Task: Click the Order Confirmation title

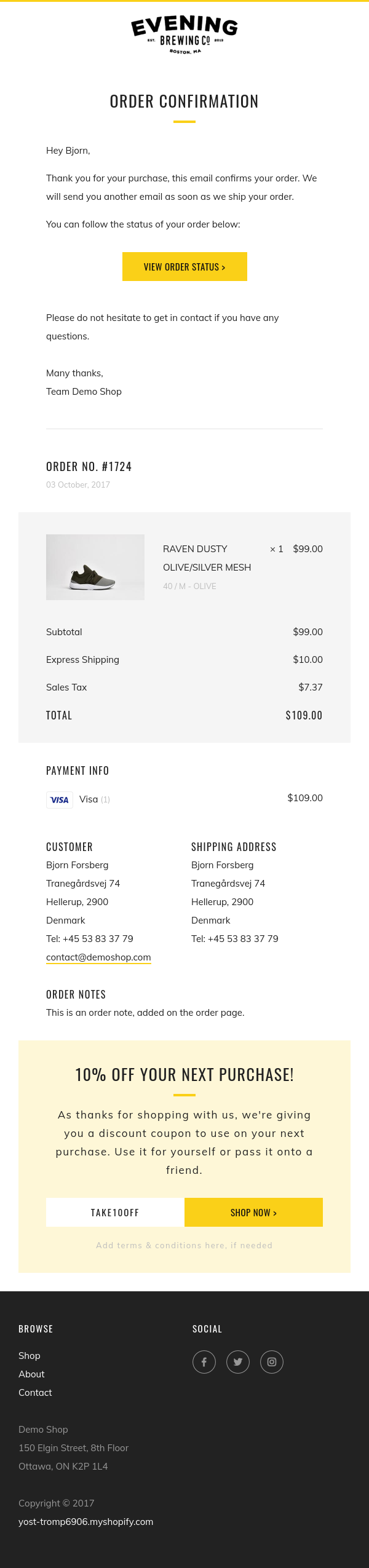Action: tap(184, 101)
